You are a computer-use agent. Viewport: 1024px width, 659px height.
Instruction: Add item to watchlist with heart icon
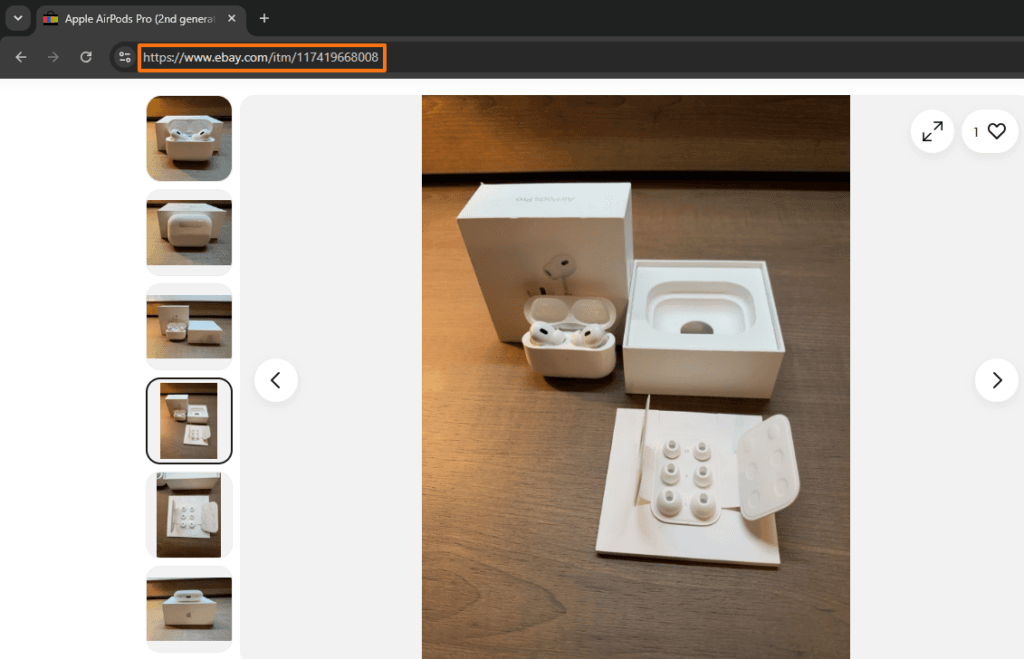[989, 131]
